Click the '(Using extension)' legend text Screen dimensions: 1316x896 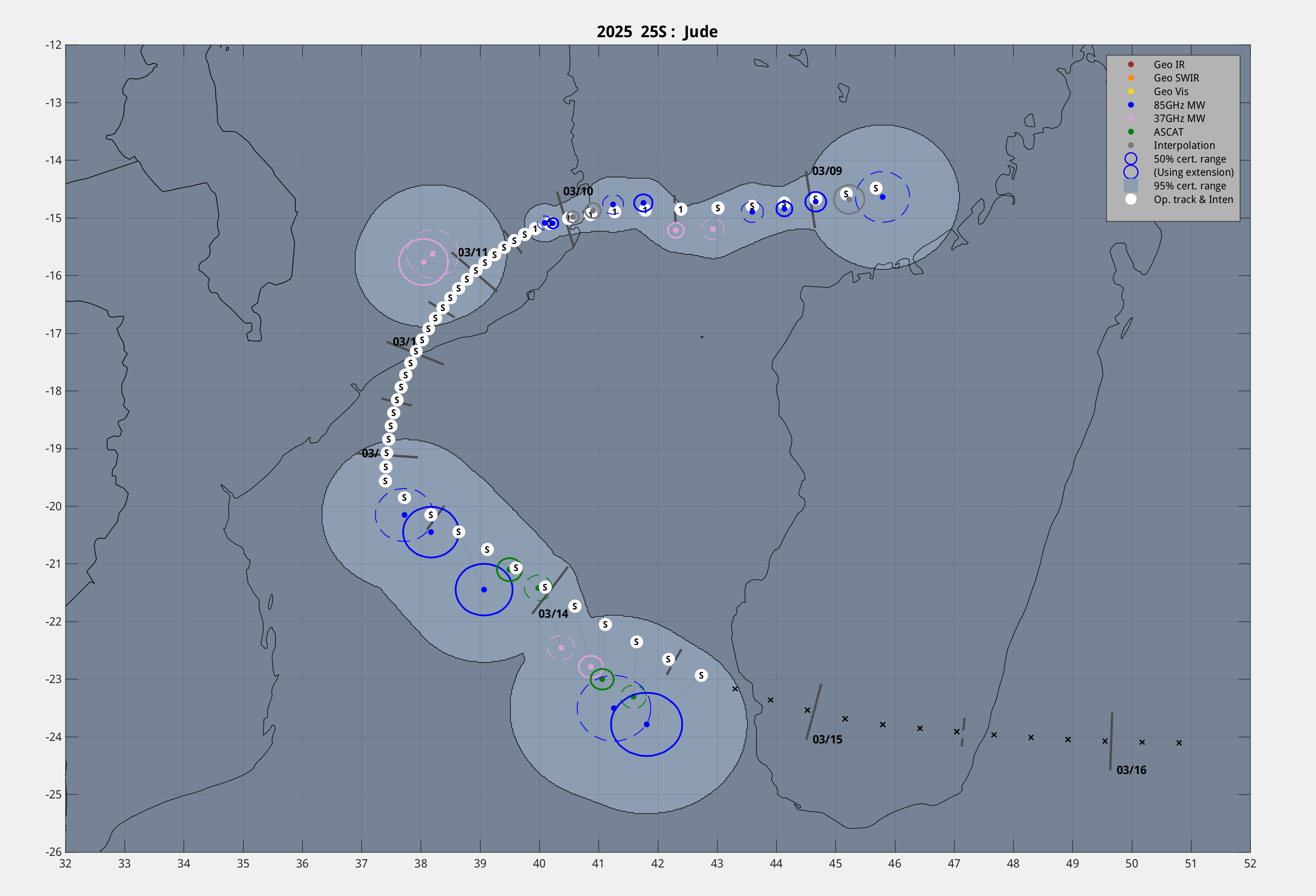1193,172
